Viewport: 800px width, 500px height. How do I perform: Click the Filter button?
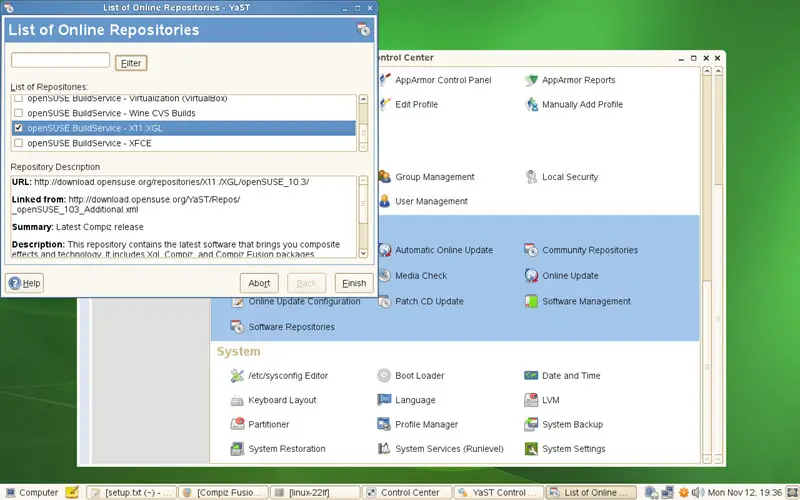point(131,63)
